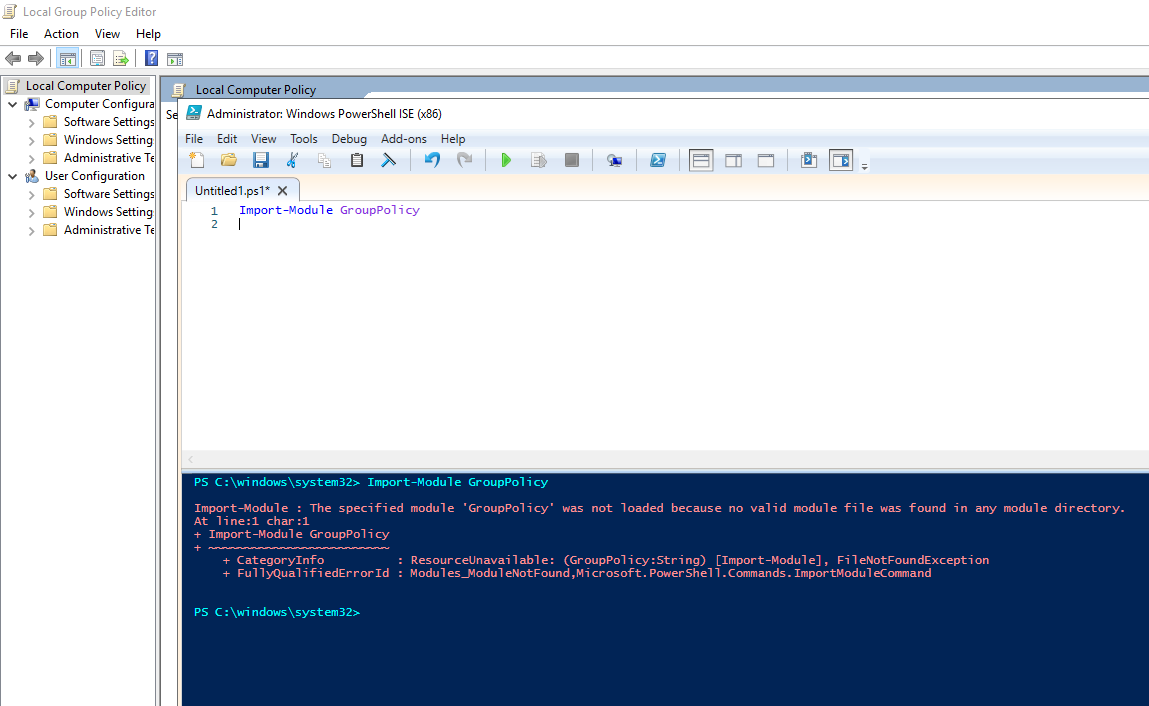Click PowerShell ISE title bar icon
Image resolution: width=1149 pixels, height=706 pixels.
point(193,113)
